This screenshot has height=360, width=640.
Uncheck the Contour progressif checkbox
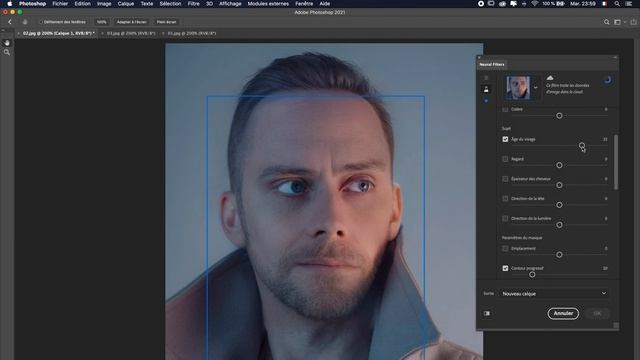(x=505, y=268)
